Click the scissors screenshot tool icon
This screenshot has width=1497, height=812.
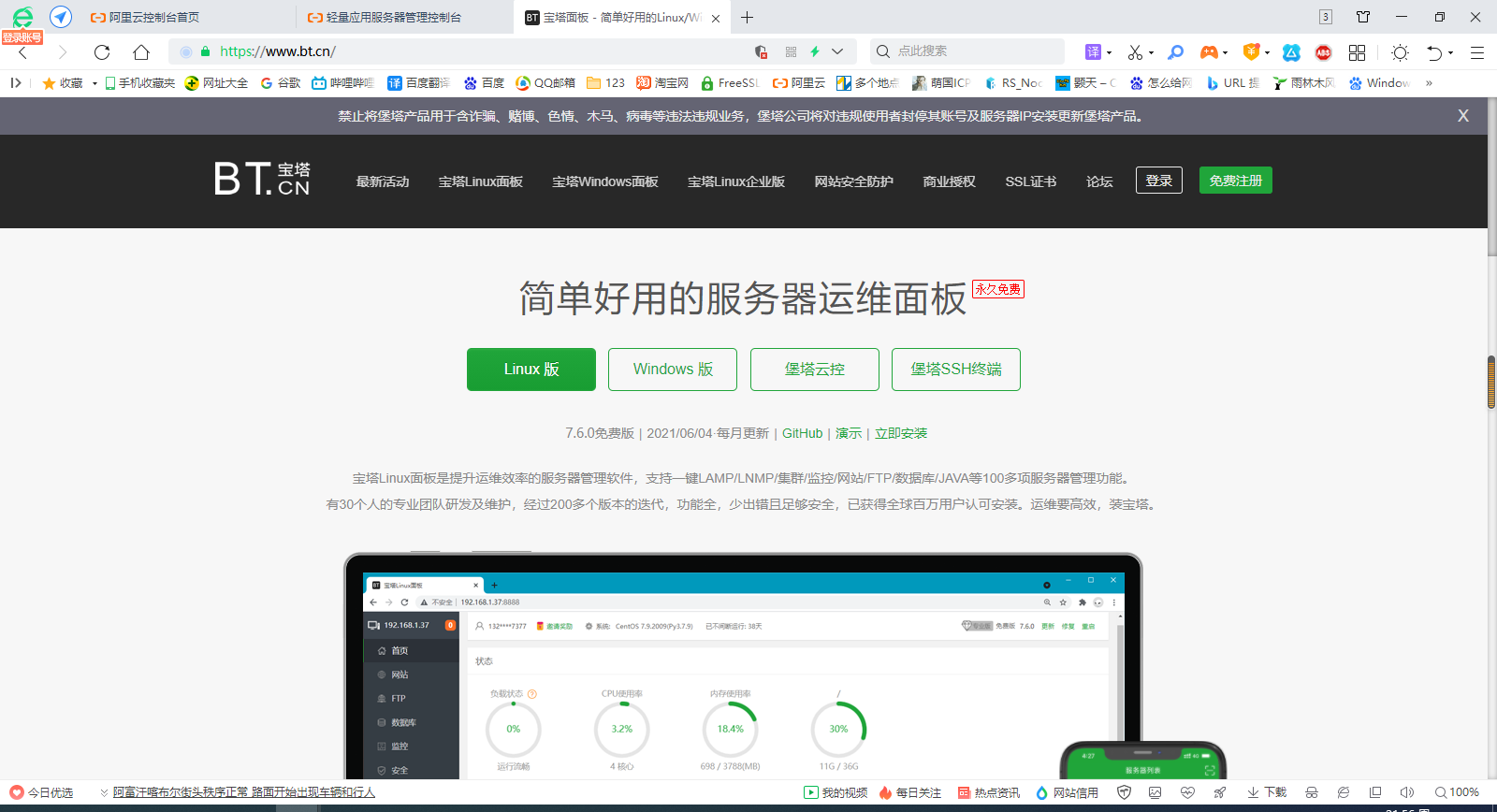(x=1135, y=52)
